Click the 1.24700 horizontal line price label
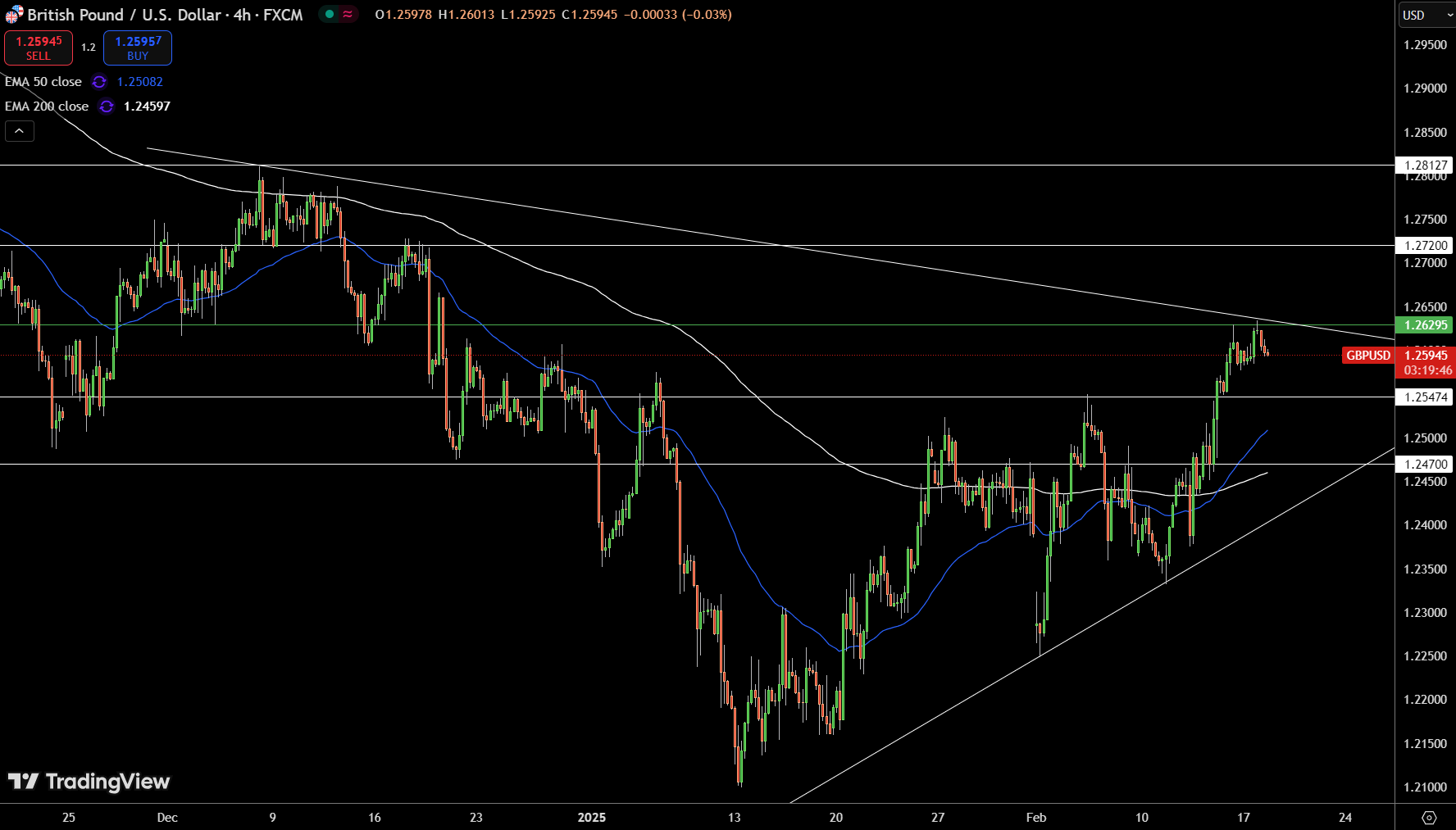 (x=1425, y=465)
